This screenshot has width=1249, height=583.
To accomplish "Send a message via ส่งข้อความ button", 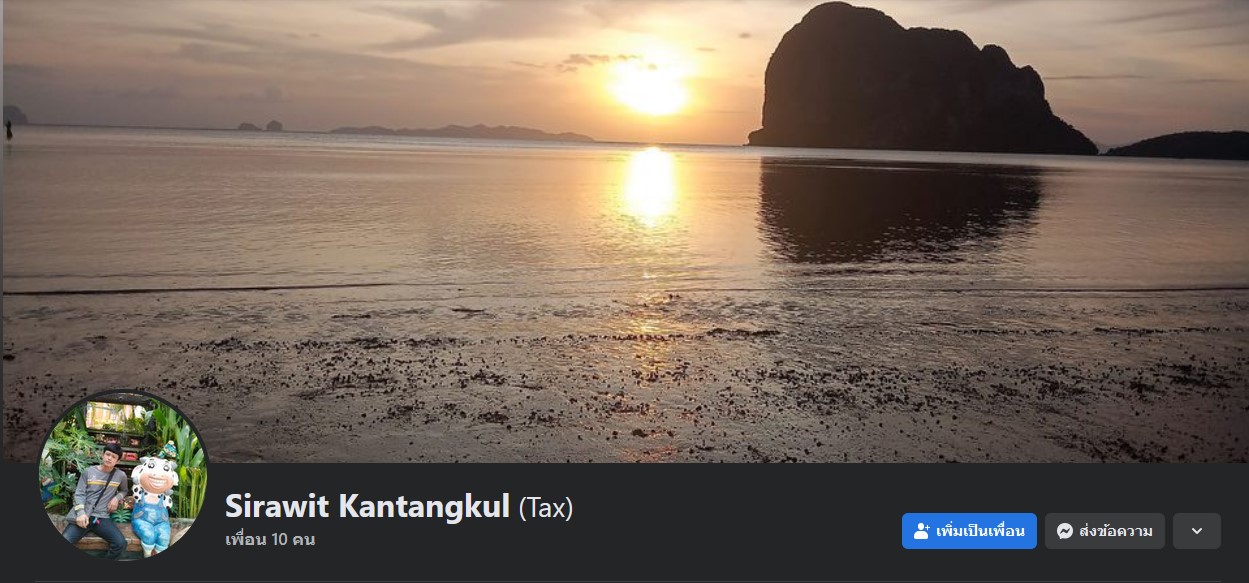I will [x=1105, y=531].
